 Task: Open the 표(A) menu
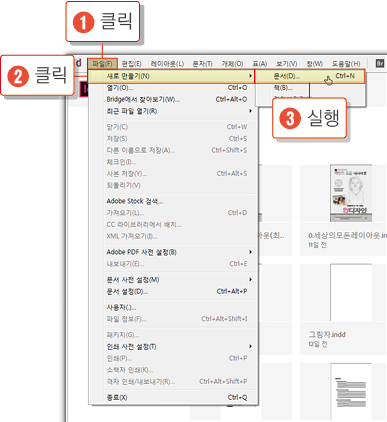(259, 63)
